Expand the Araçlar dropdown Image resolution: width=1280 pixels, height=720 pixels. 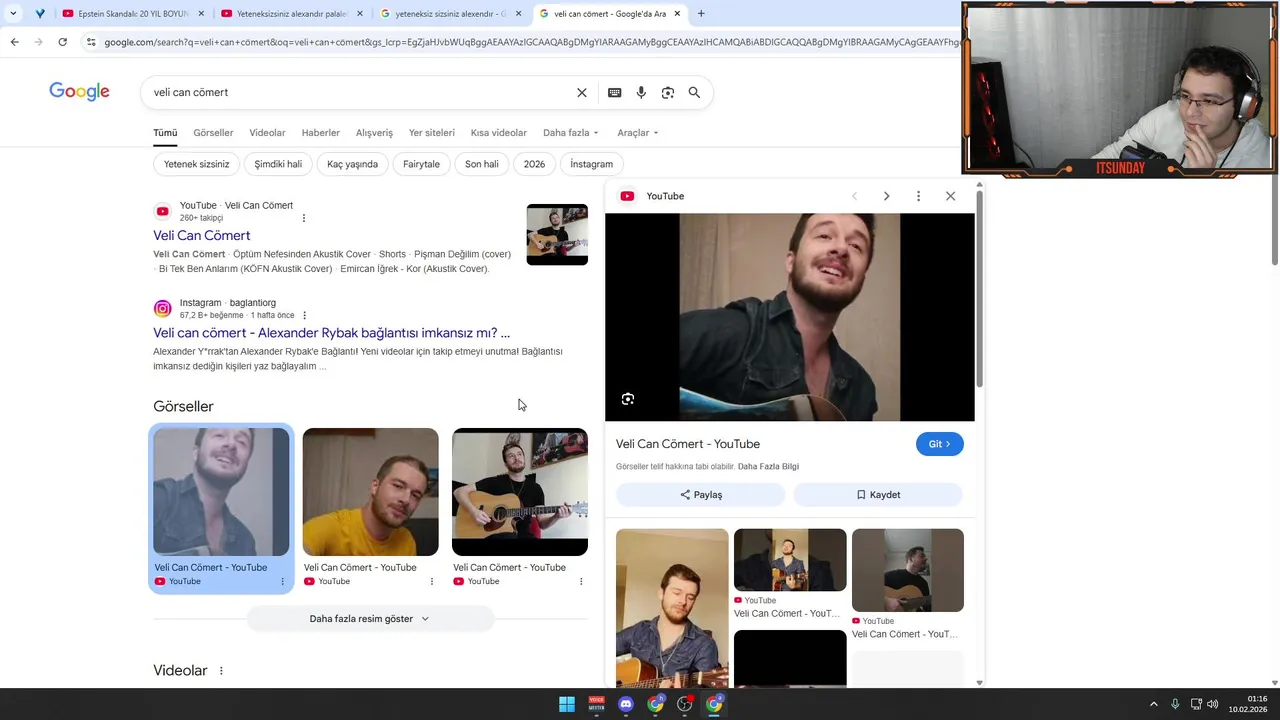tap(638, 133)
